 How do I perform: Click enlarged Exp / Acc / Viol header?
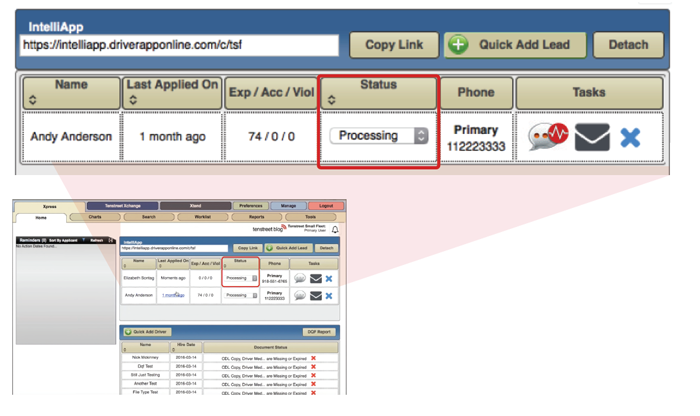click(x=271, y=92)
